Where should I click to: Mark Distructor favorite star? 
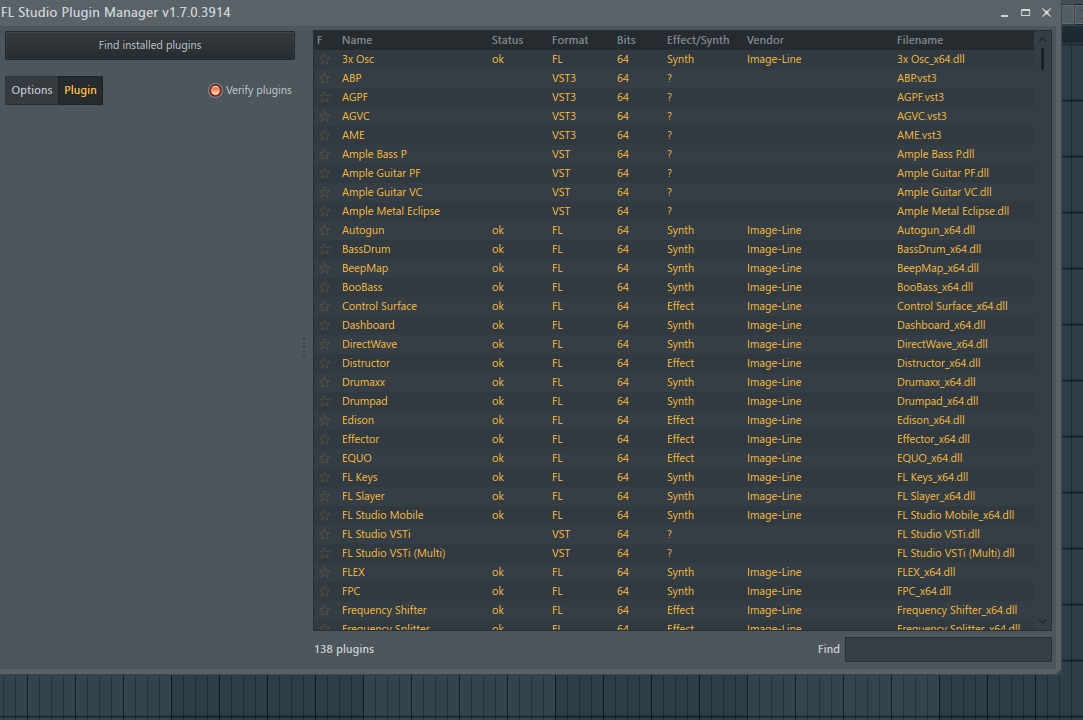coord(324,363)
